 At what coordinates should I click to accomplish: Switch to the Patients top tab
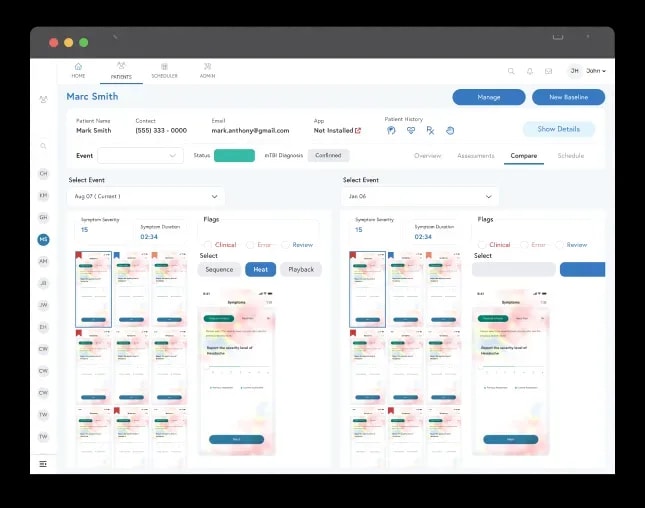[121, 71]
